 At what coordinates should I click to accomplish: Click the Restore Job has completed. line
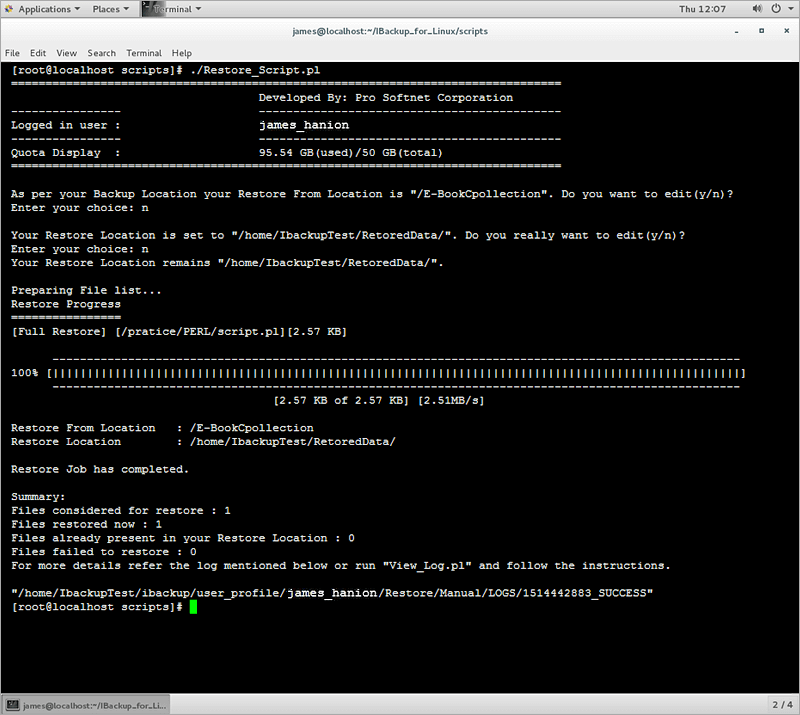pos(100,469)
